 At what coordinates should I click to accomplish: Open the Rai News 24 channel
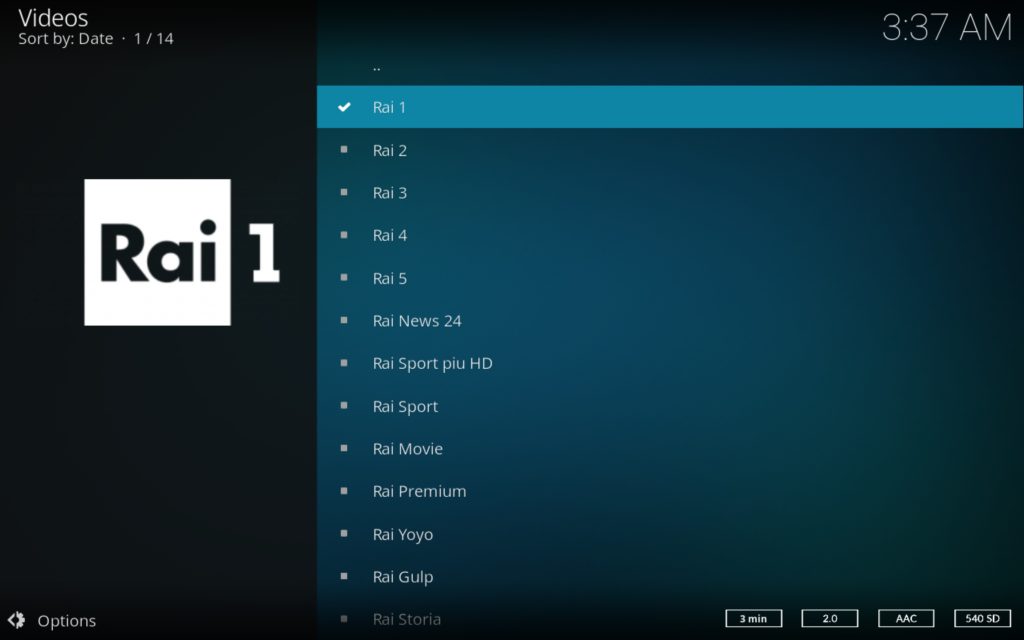pos(417,321)
